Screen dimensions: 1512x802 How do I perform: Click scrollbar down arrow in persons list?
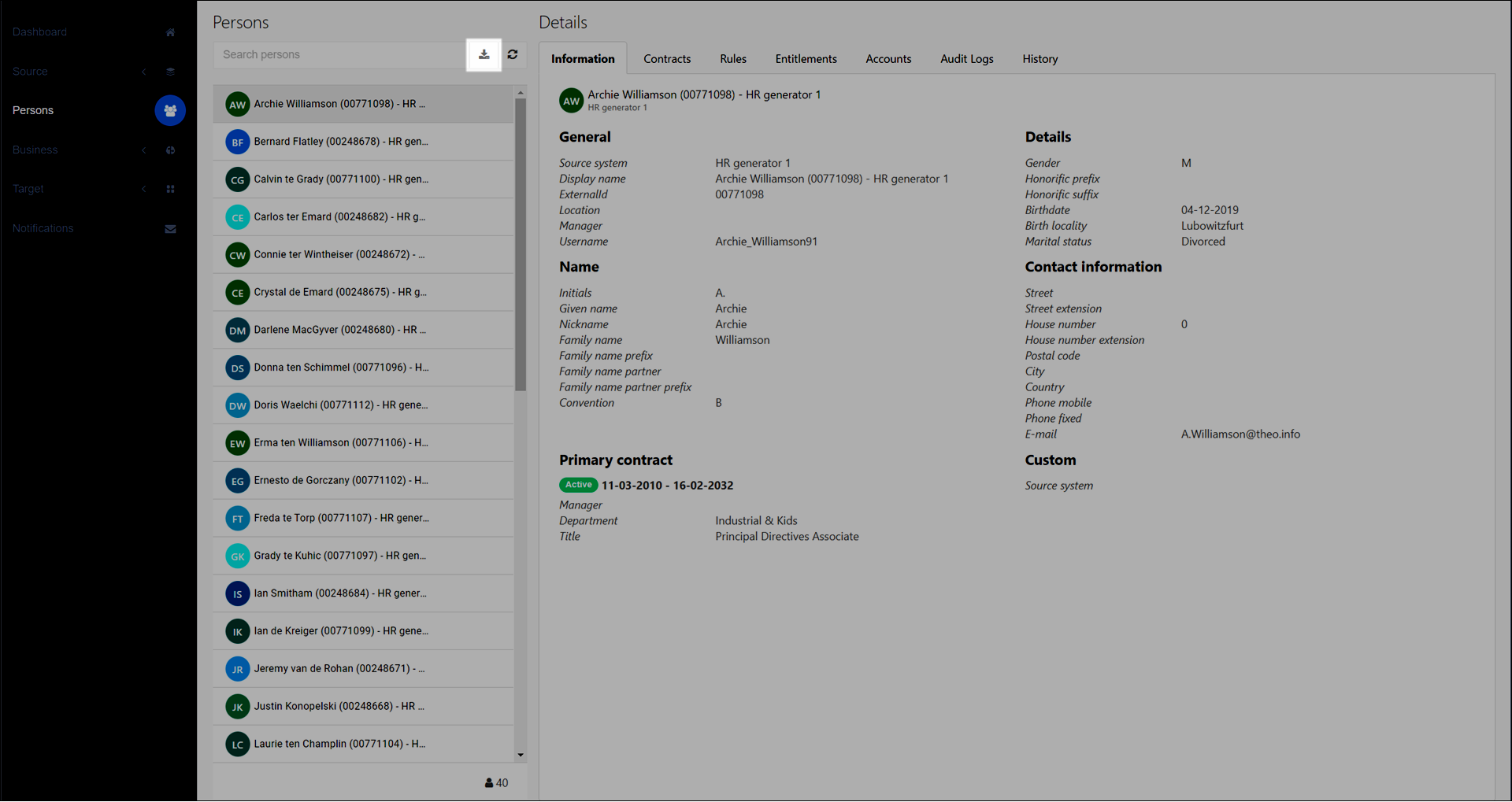pos(521,756)
